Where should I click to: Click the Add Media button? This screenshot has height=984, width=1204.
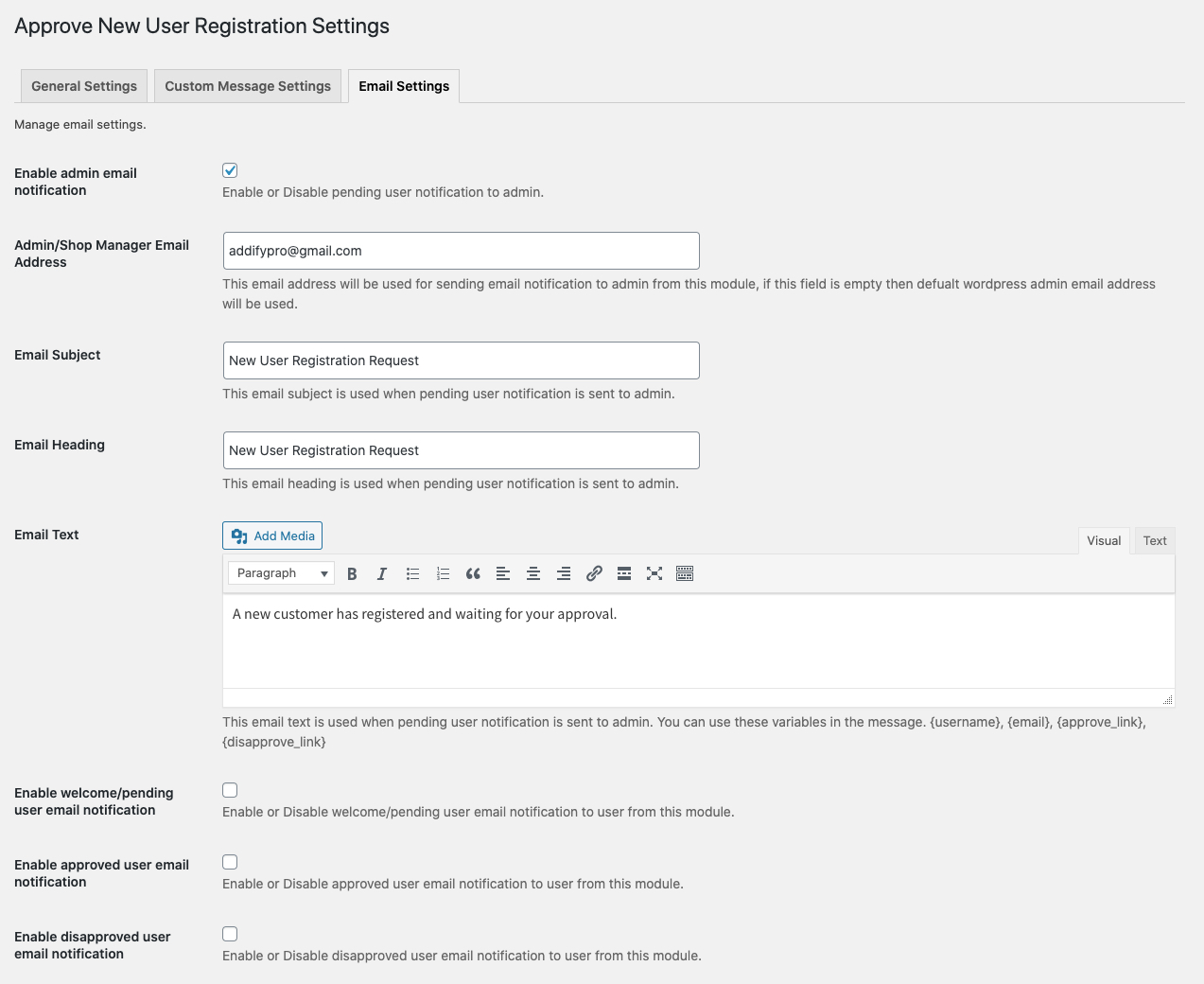pos(271,535)
